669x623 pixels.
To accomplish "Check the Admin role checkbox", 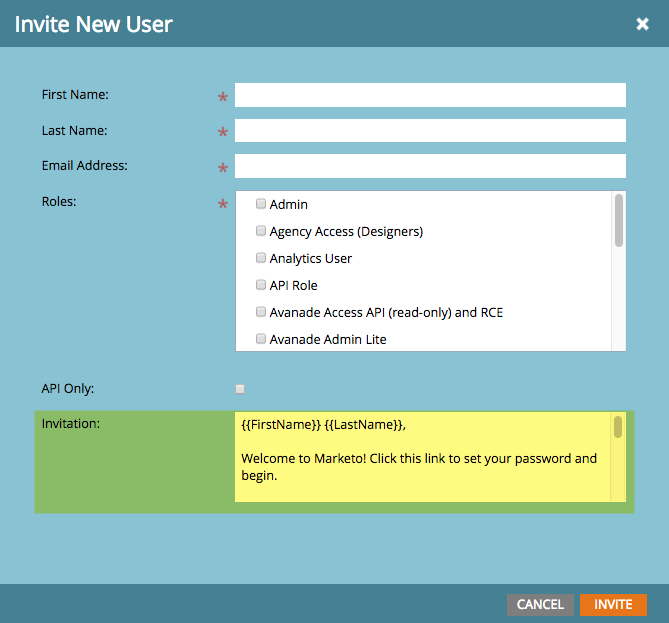I will pyautogui.click(x=261, y=204).
